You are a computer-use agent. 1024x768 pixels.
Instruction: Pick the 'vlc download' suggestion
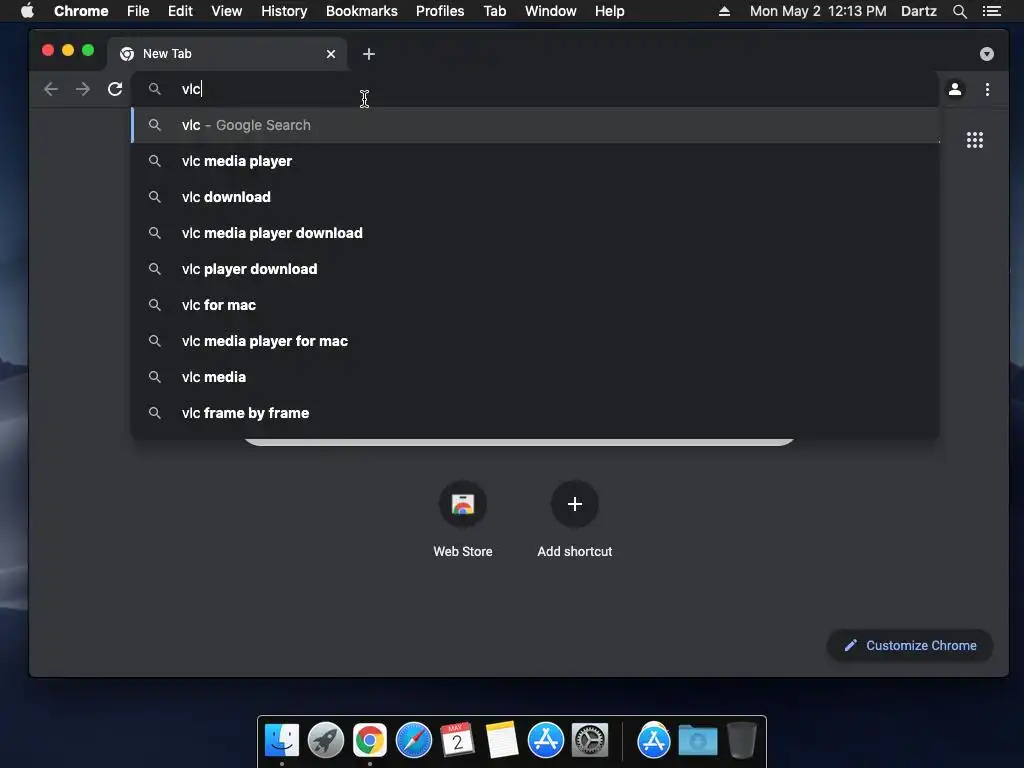536,197
